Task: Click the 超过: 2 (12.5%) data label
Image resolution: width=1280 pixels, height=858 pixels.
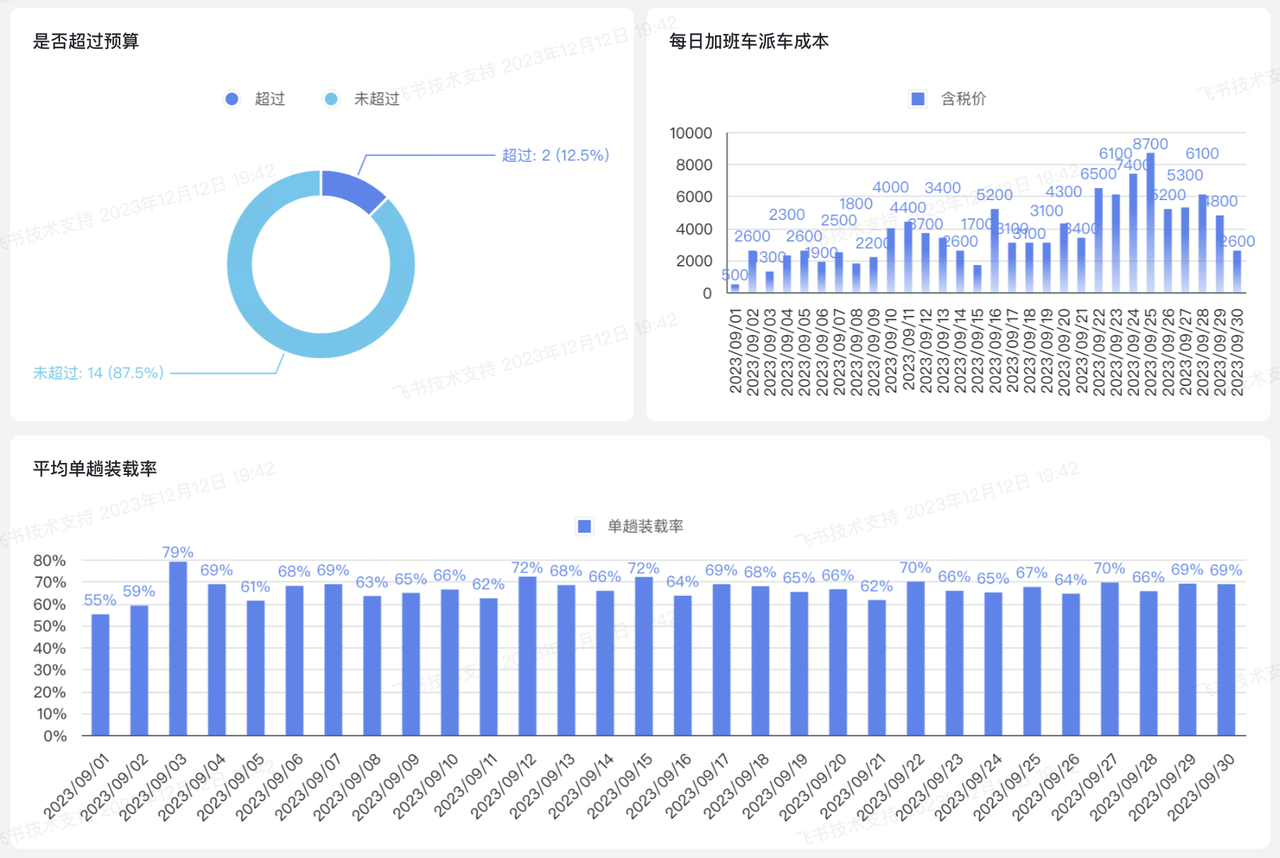Action: tap(555, 155)
